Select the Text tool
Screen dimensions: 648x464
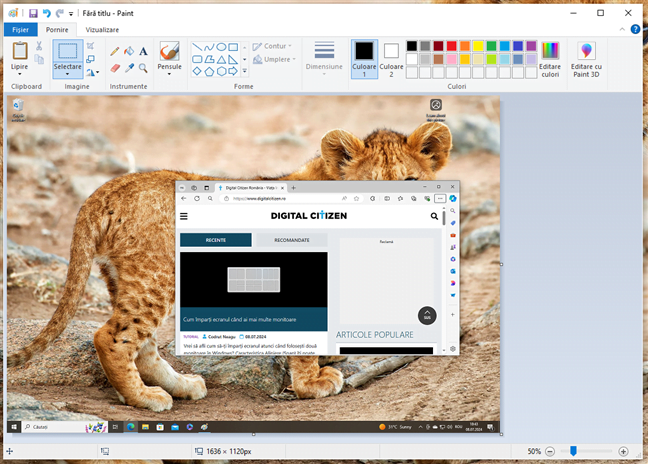[x=143, y=51]
